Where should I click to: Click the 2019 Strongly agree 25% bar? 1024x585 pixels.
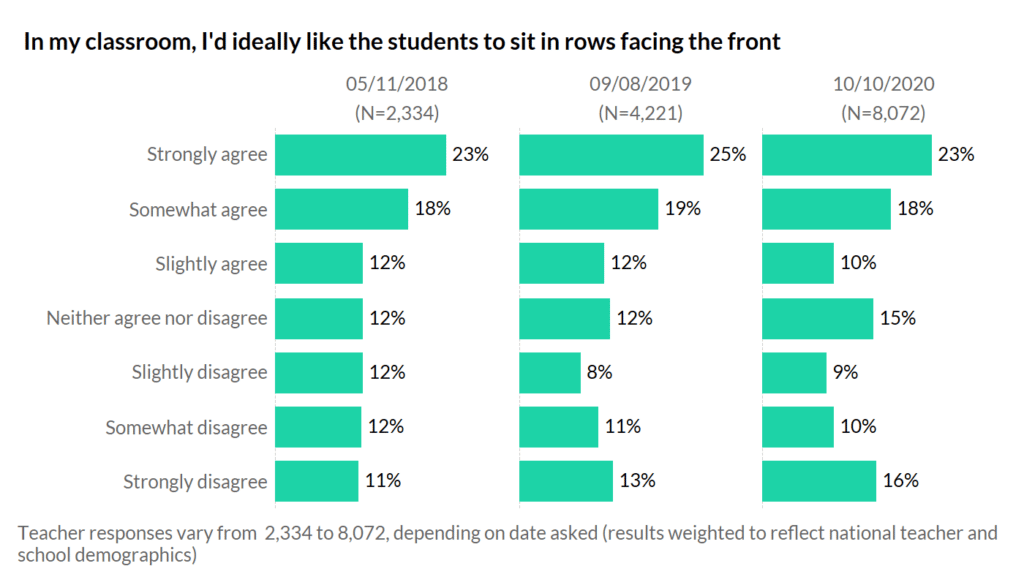[611, 155]
